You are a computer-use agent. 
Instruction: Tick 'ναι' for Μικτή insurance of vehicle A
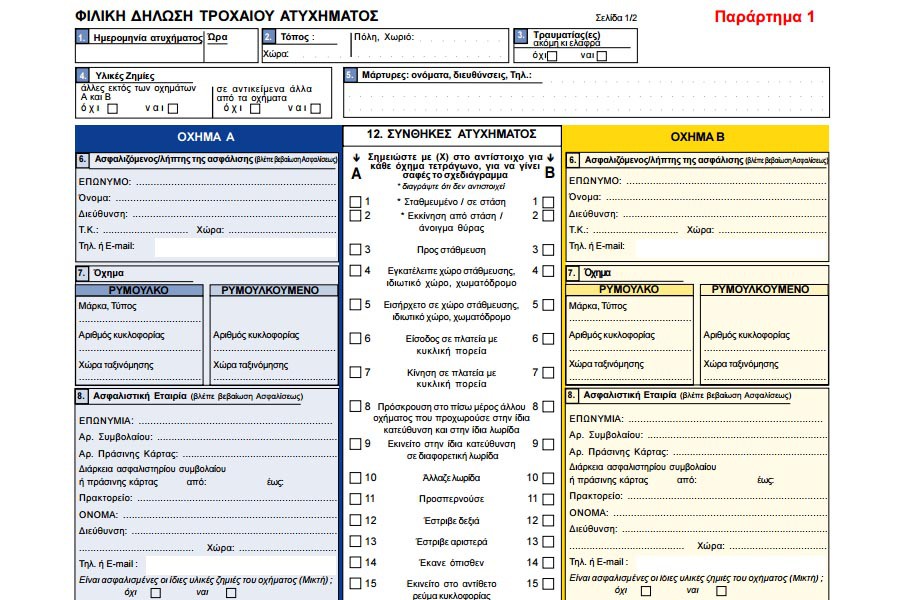click(231, 593)
